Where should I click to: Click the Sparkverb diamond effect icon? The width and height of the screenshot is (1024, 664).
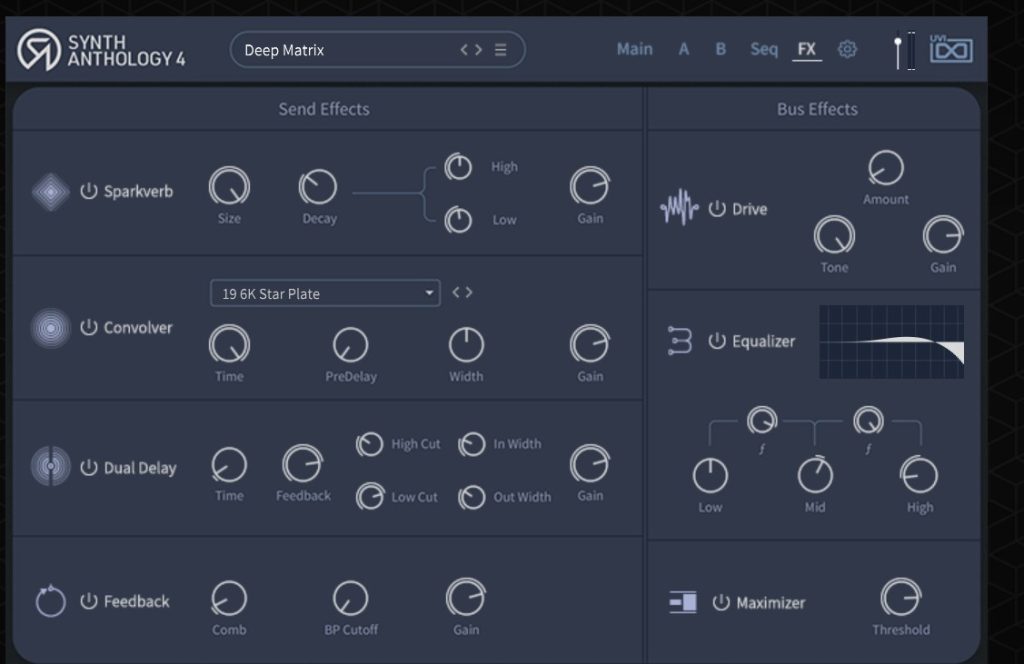click(x=50, y=192)
